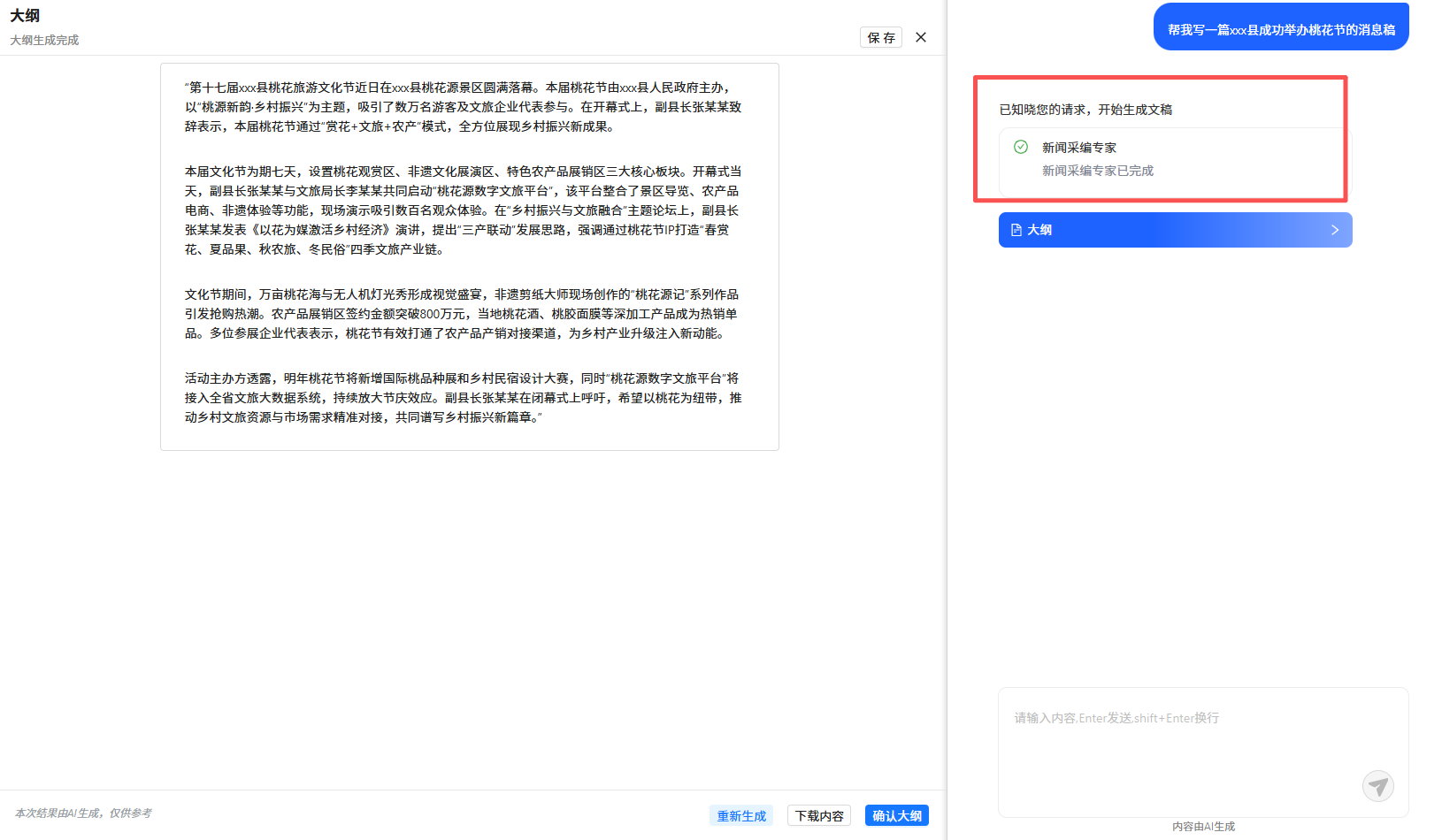This screenshot has width=1442, height=840.
Task: Click 重新生成 to regenerate outline
Action: click(x=740, y=815)
